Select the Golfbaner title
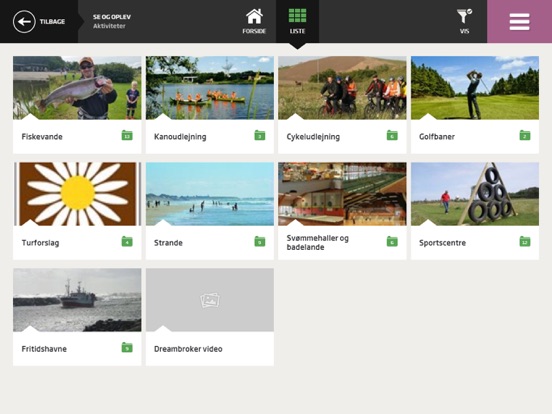 click(x=437, y=137)
